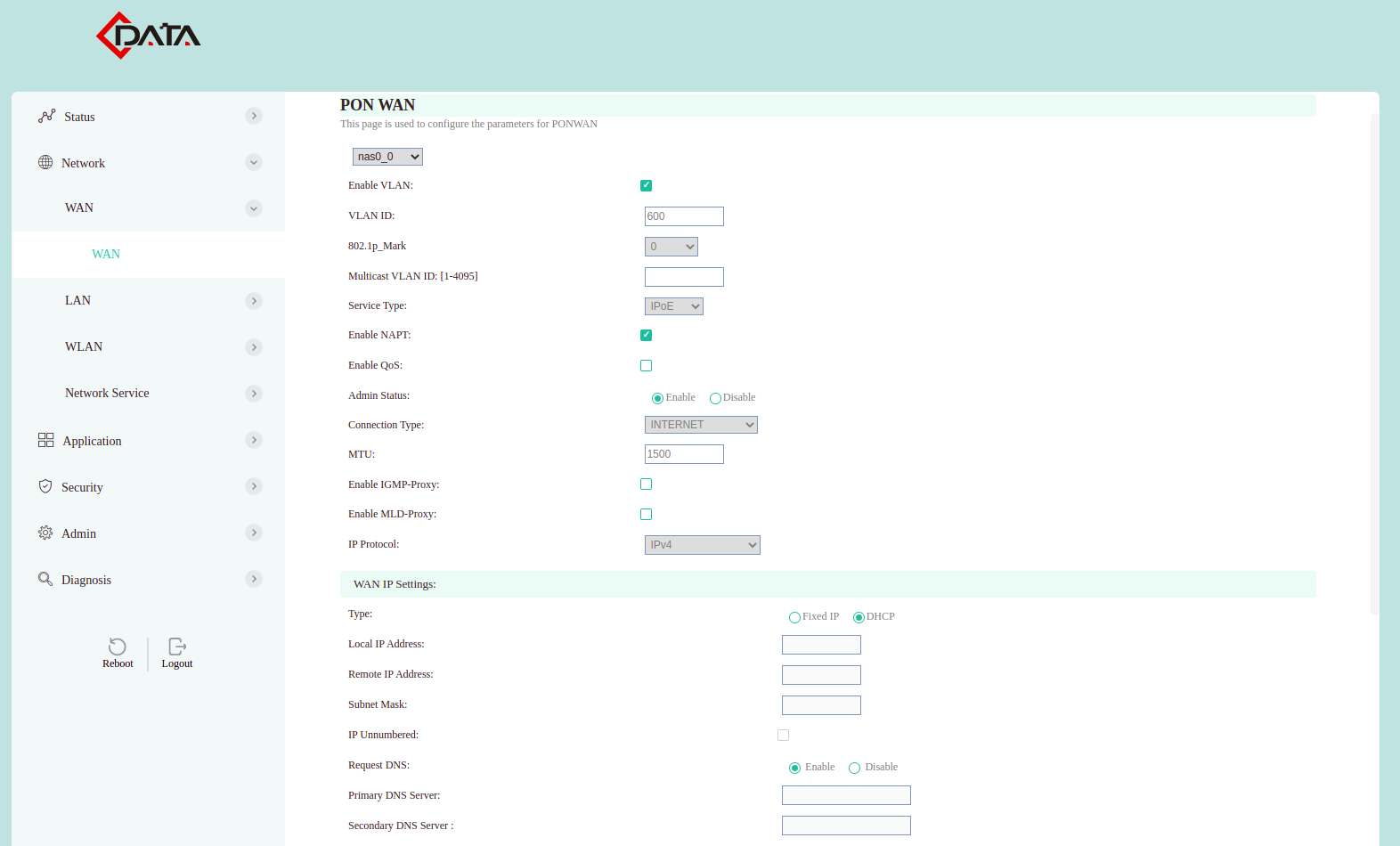Select the Fixed IP radio button

point(794,617)
